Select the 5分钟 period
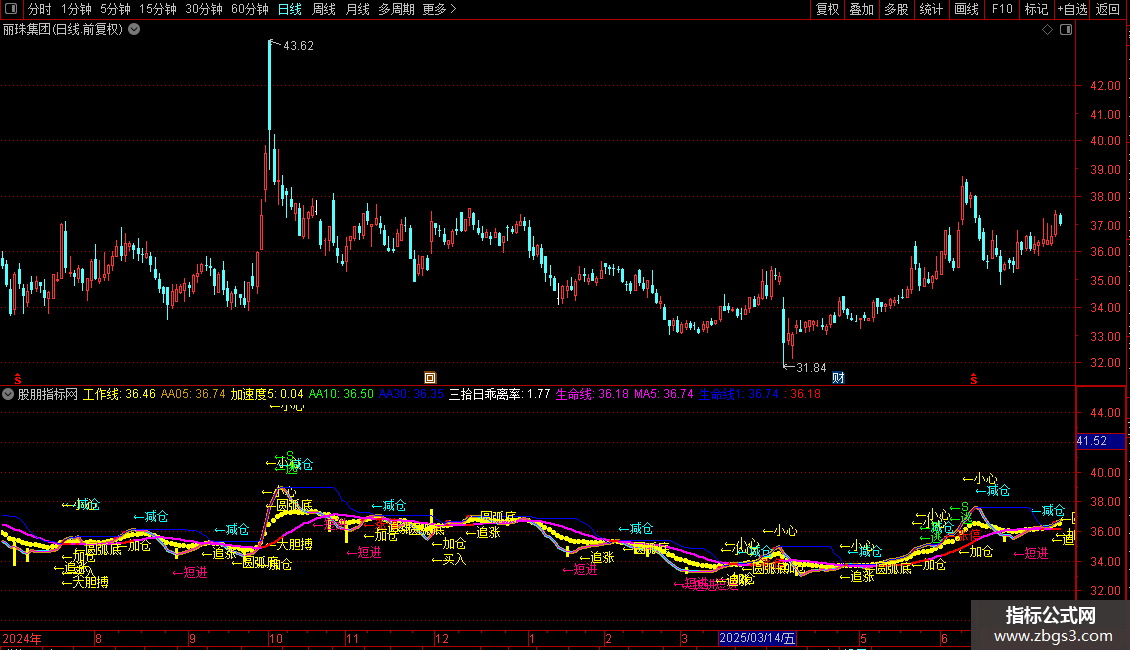This screenshot has width=1130, height=650. [x=115, y=9]
